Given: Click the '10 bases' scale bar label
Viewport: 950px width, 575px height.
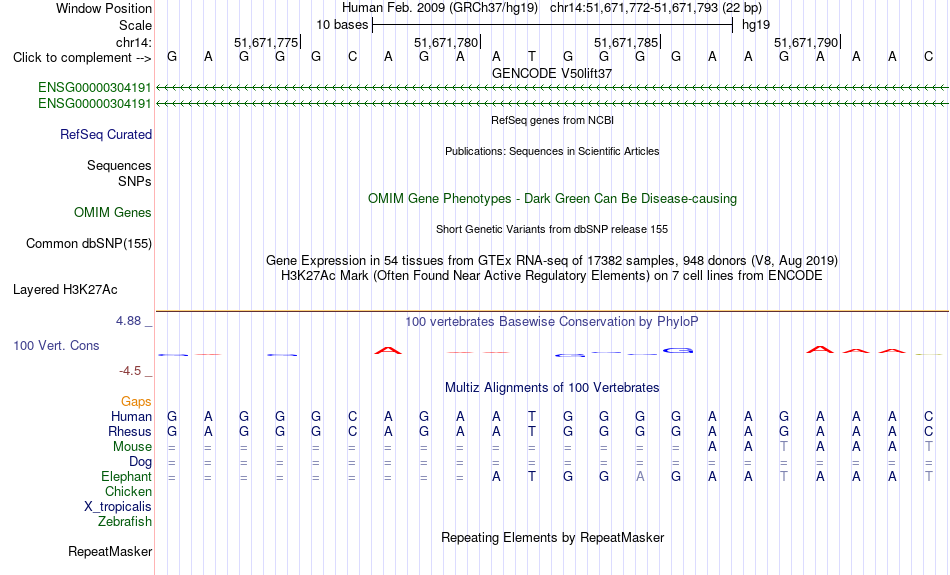Looking at the screenshot, I should click(x=342, y=25).
